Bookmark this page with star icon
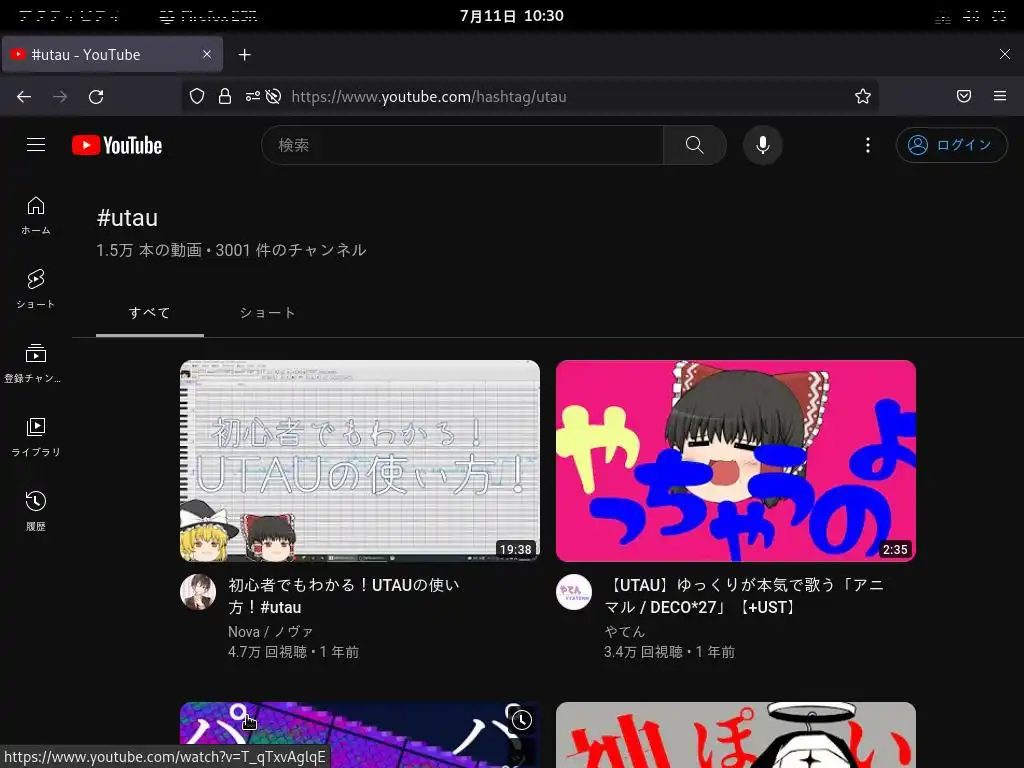This screenshot has height=768, width=1024. (x=863, y=97)
